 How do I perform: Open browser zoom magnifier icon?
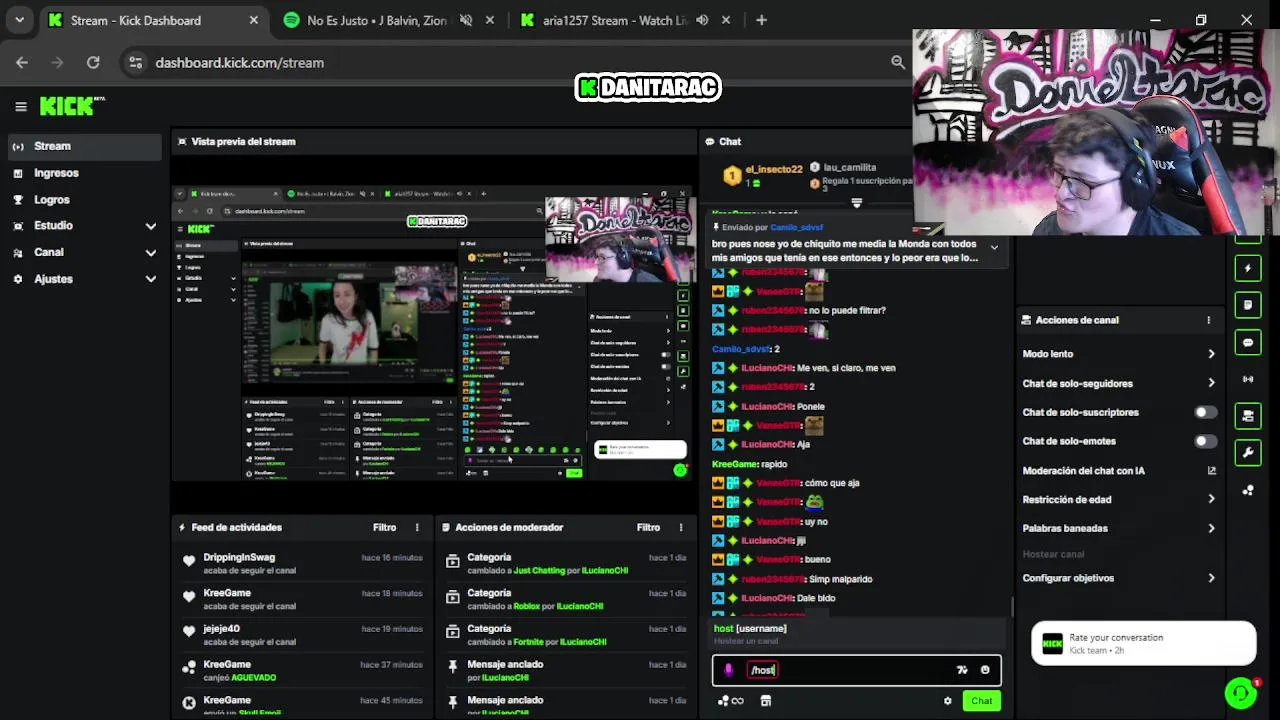(x=898, y=62)
